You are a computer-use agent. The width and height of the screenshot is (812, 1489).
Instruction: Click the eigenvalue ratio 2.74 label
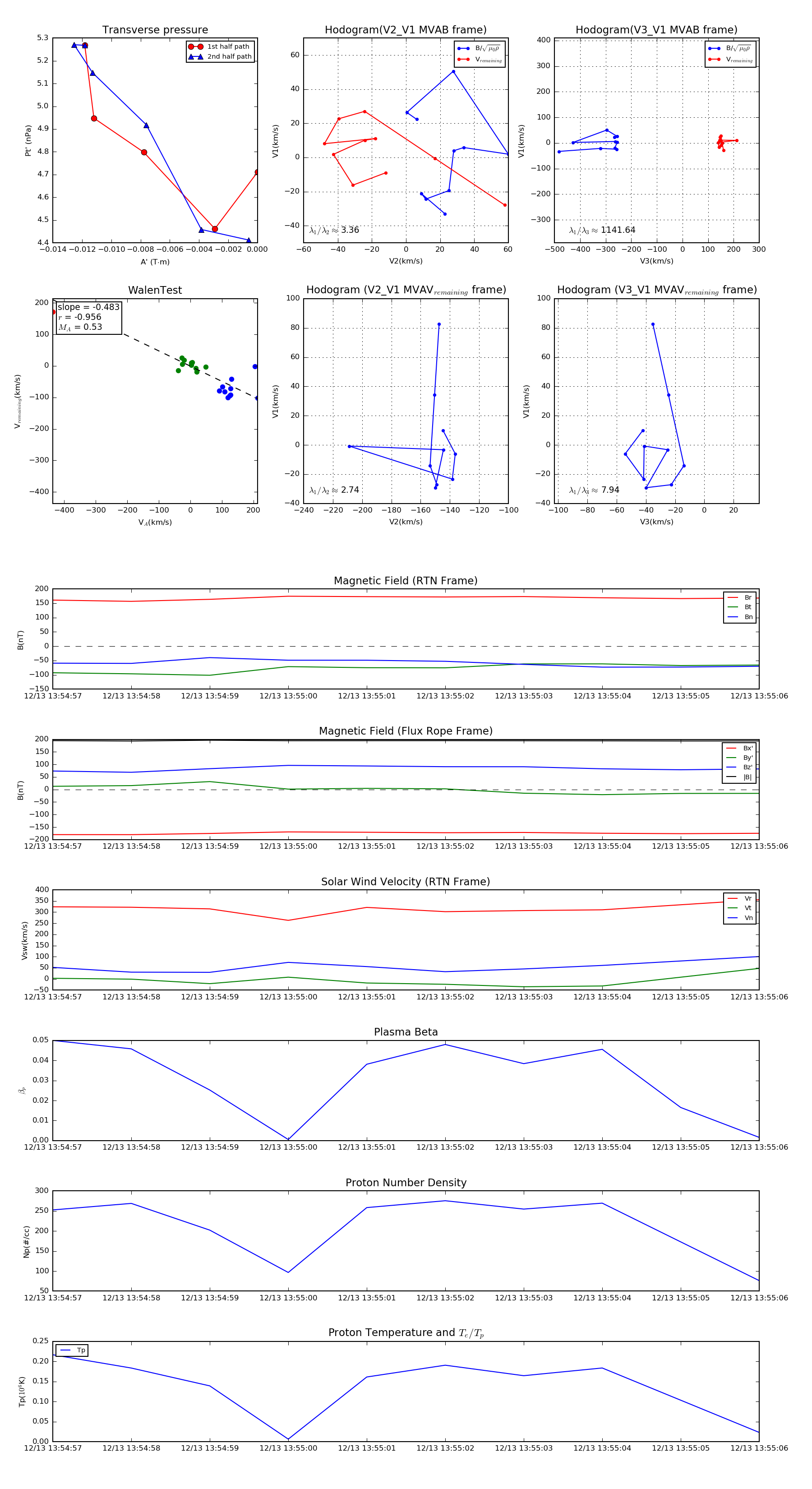click(x=334, y=490)
